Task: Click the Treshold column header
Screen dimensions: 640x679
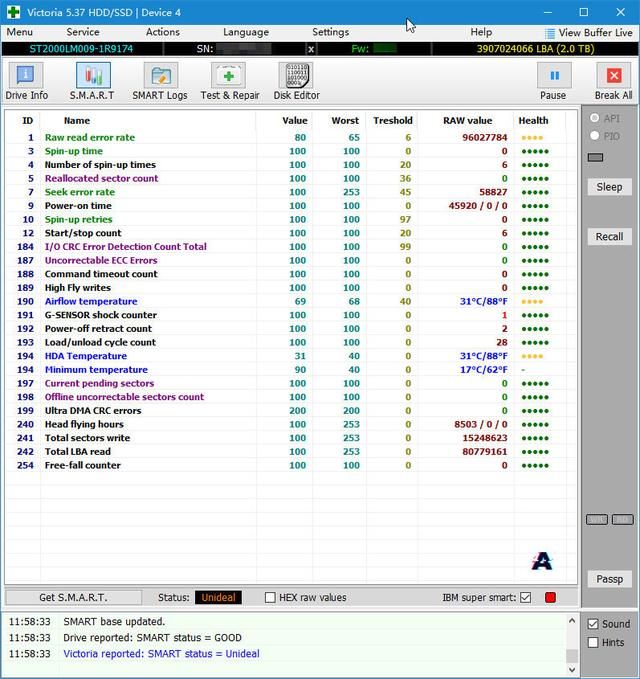Action: (393, 121)
